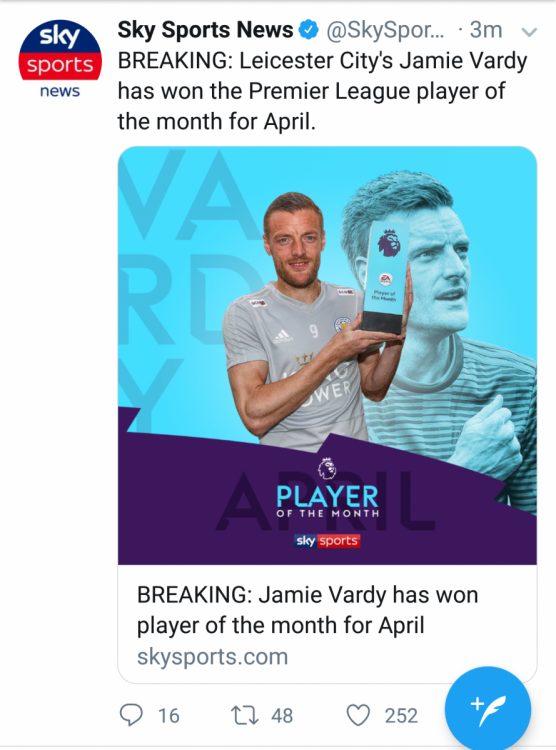Compose a new tweet with floating button
556x750 pixels.
click(x=488, y=708)
